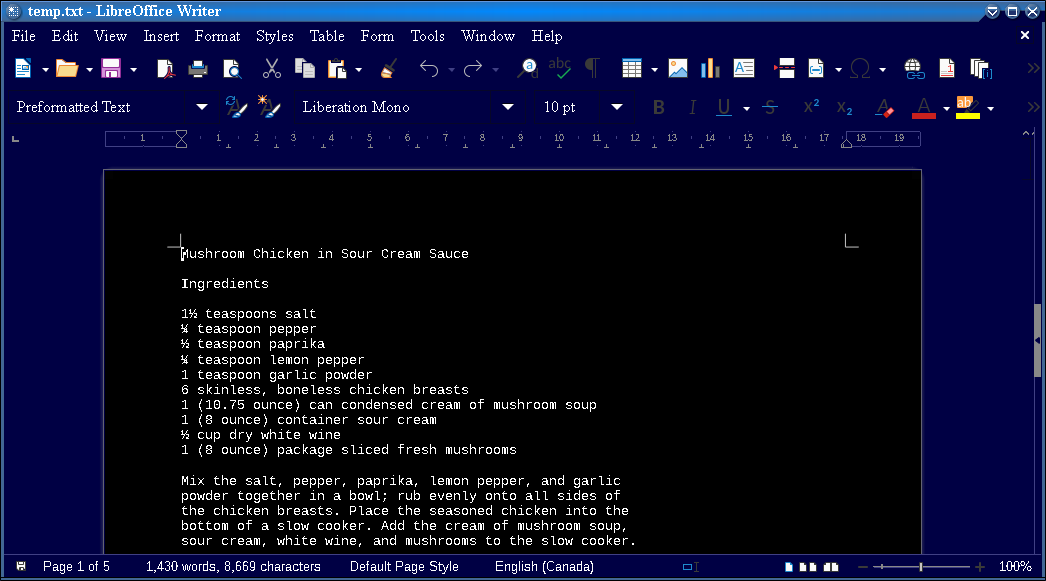
Task: Export directly as PDF
Action: (165, 68)
